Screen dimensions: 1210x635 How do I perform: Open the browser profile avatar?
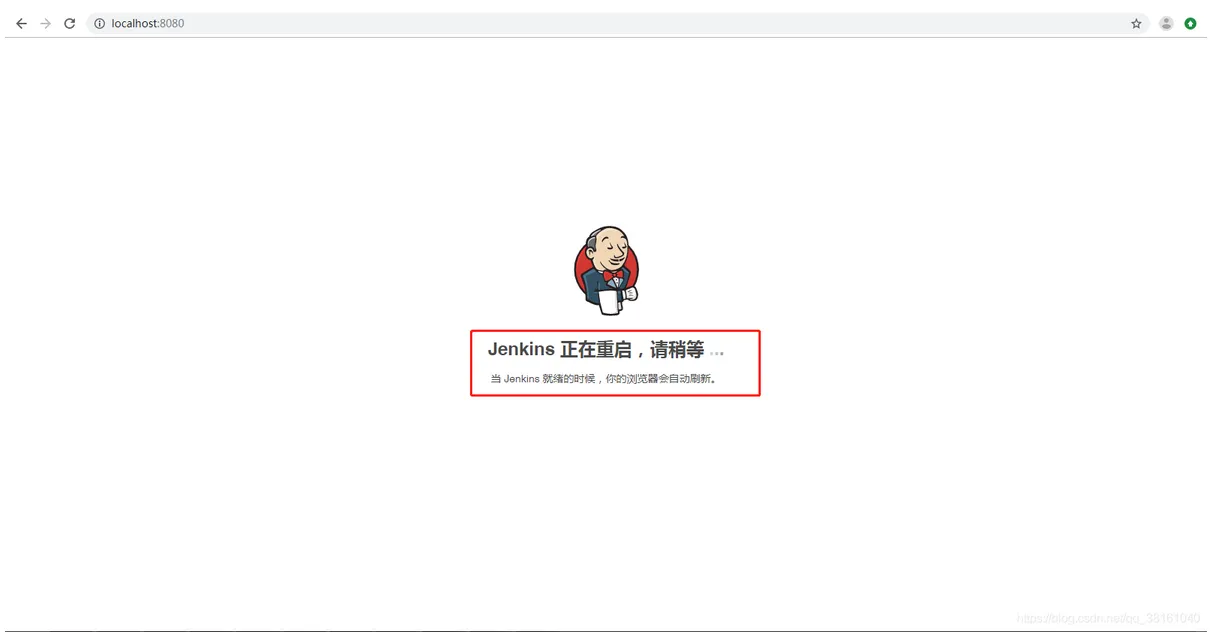[1166, 23]
